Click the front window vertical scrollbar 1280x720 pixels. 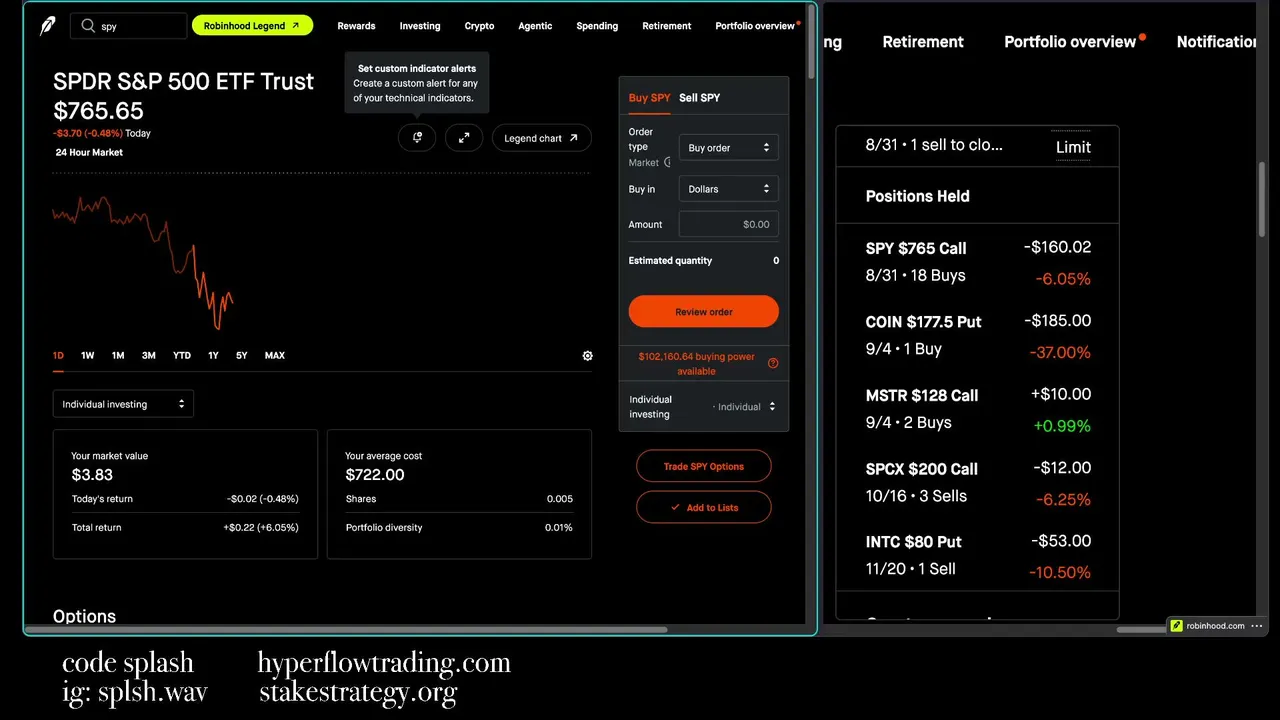pos(811,42)
